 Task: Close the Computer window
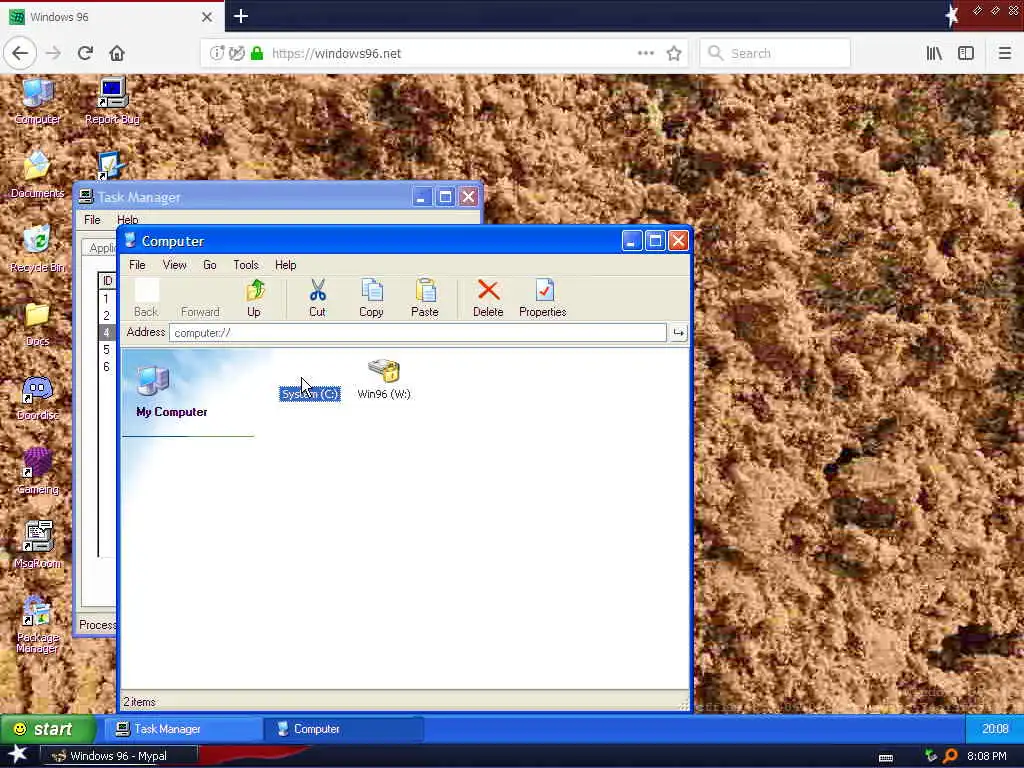click(x=679, y=241)
